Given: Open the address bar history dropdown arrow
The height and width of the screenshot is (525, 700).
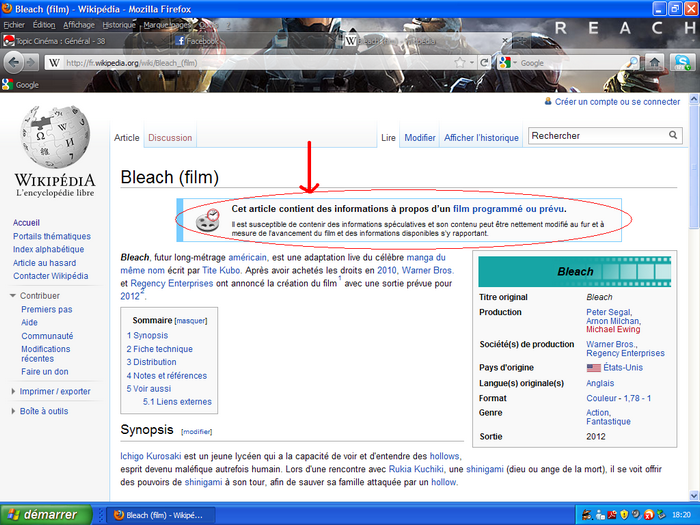Looking at the screenshot, I should pyautogui.click(x=471, y=63).
